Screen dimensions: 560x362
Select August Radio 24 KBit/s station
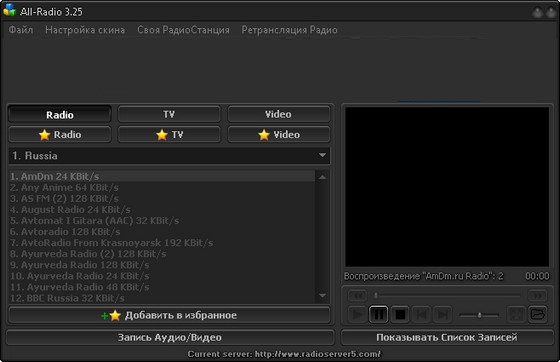pos(162,210)
